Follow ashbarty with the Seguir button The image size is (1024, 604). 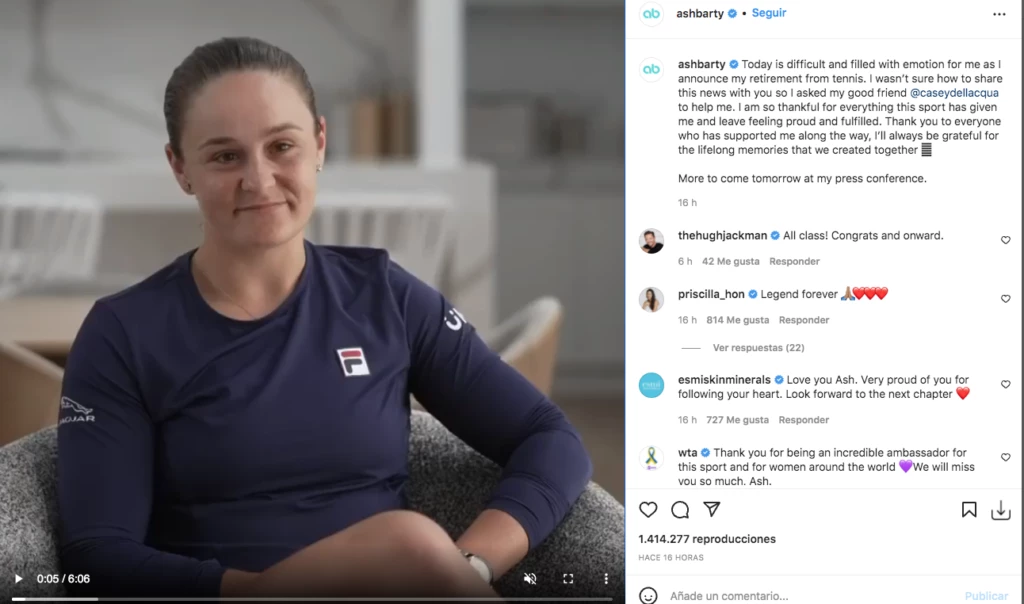tap(769, 13)
